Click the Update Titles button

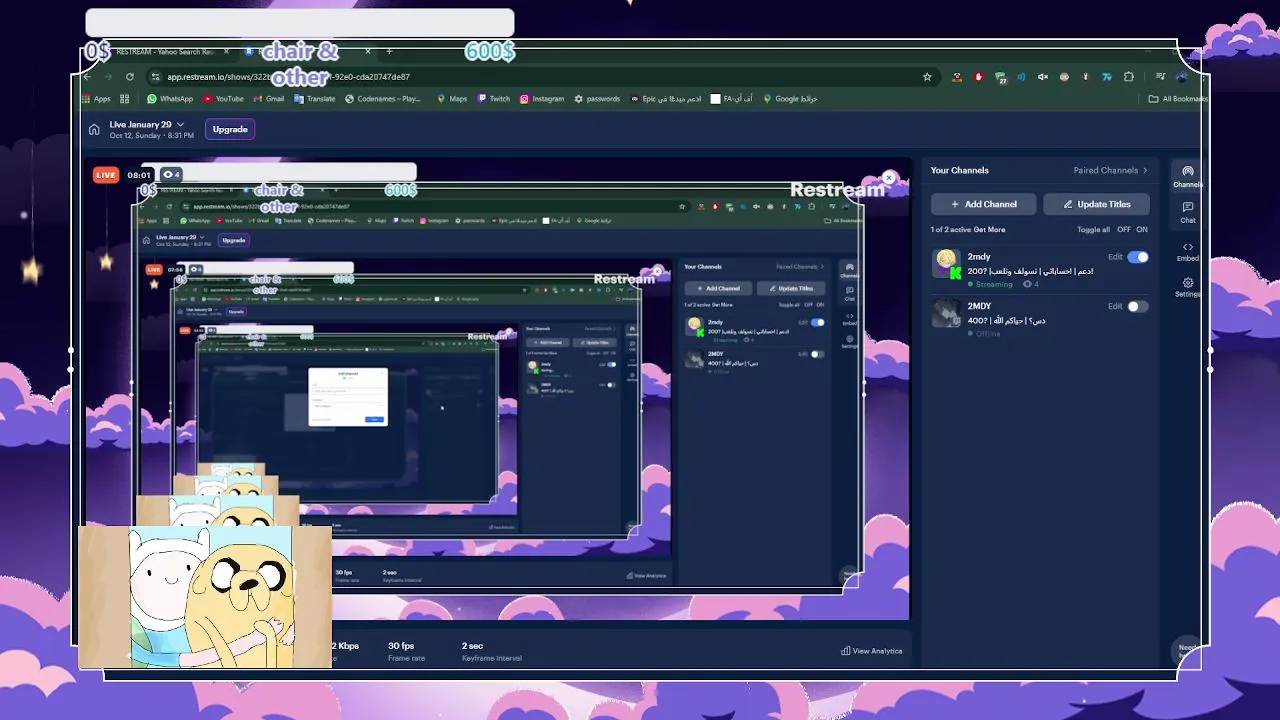pos(1096,204)
